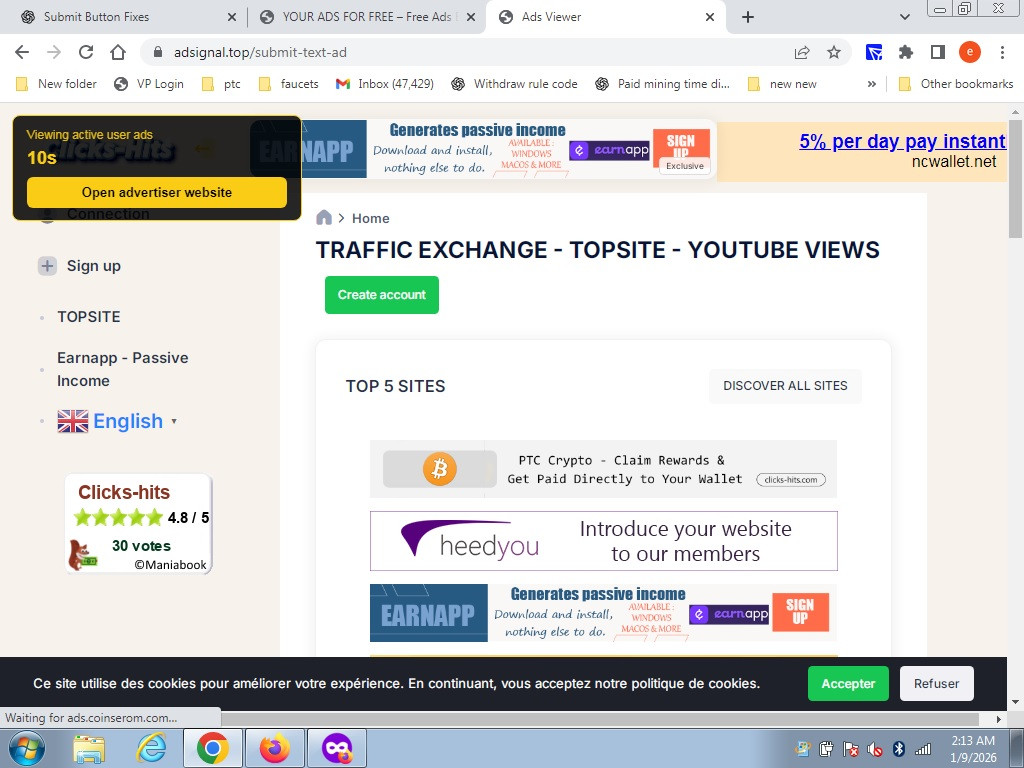Viewport: 1024px width, 768px height.
Task: Open Firefox from the taskbar
Action: point(274,748)
